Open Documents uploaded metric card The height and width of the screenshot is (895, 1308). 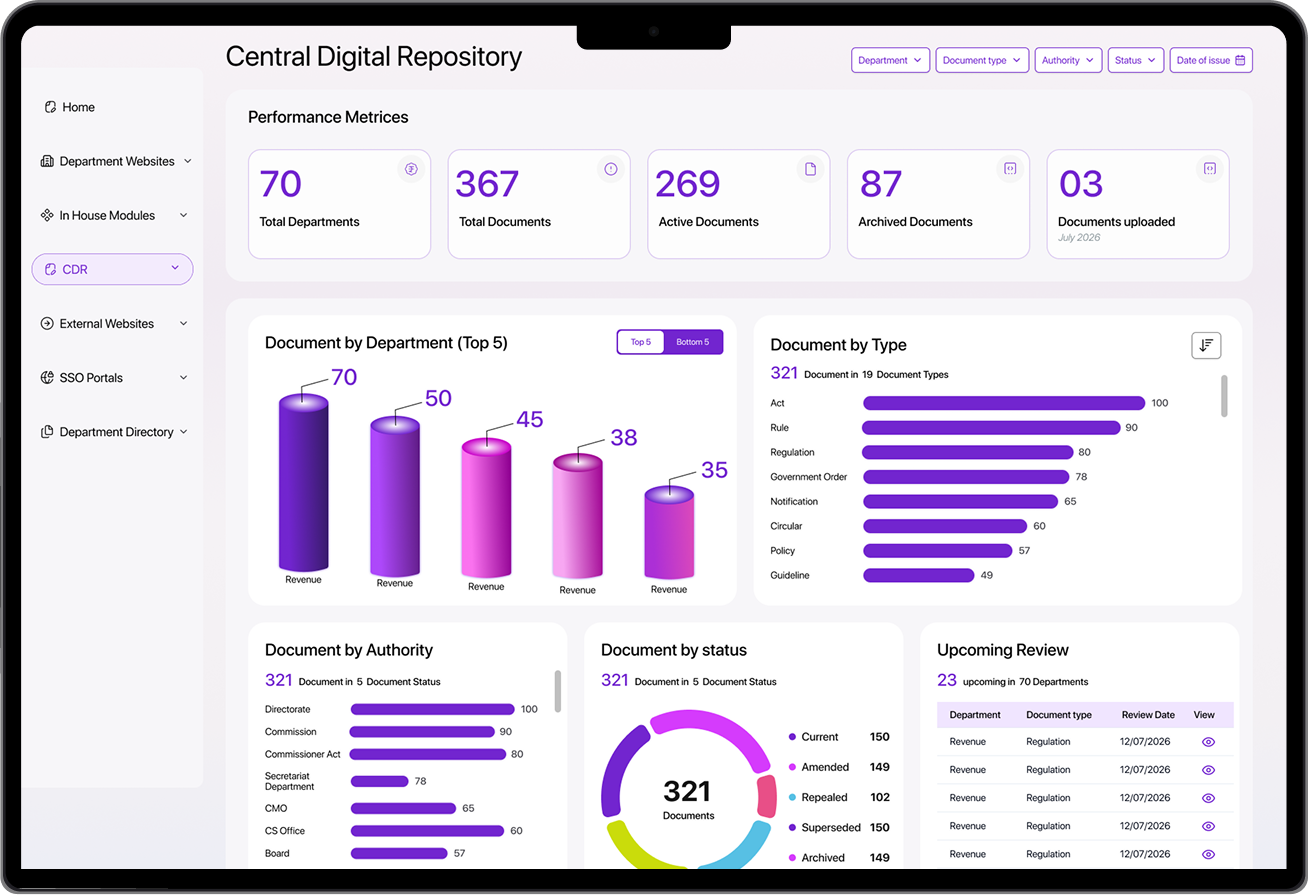click(x=1138, y=204)
